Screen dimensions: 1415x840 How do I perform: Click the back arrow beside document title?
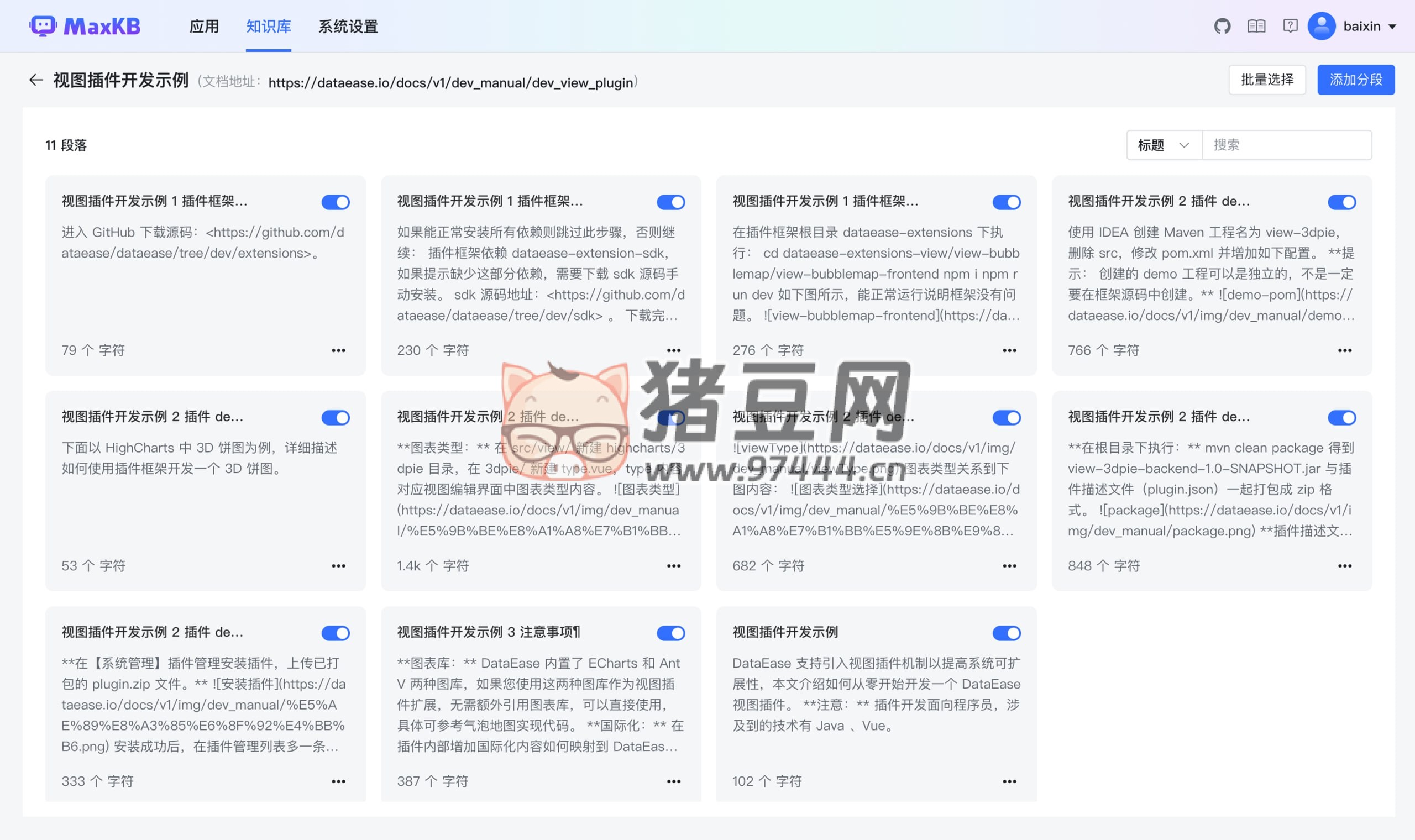(x=36, y=80)
